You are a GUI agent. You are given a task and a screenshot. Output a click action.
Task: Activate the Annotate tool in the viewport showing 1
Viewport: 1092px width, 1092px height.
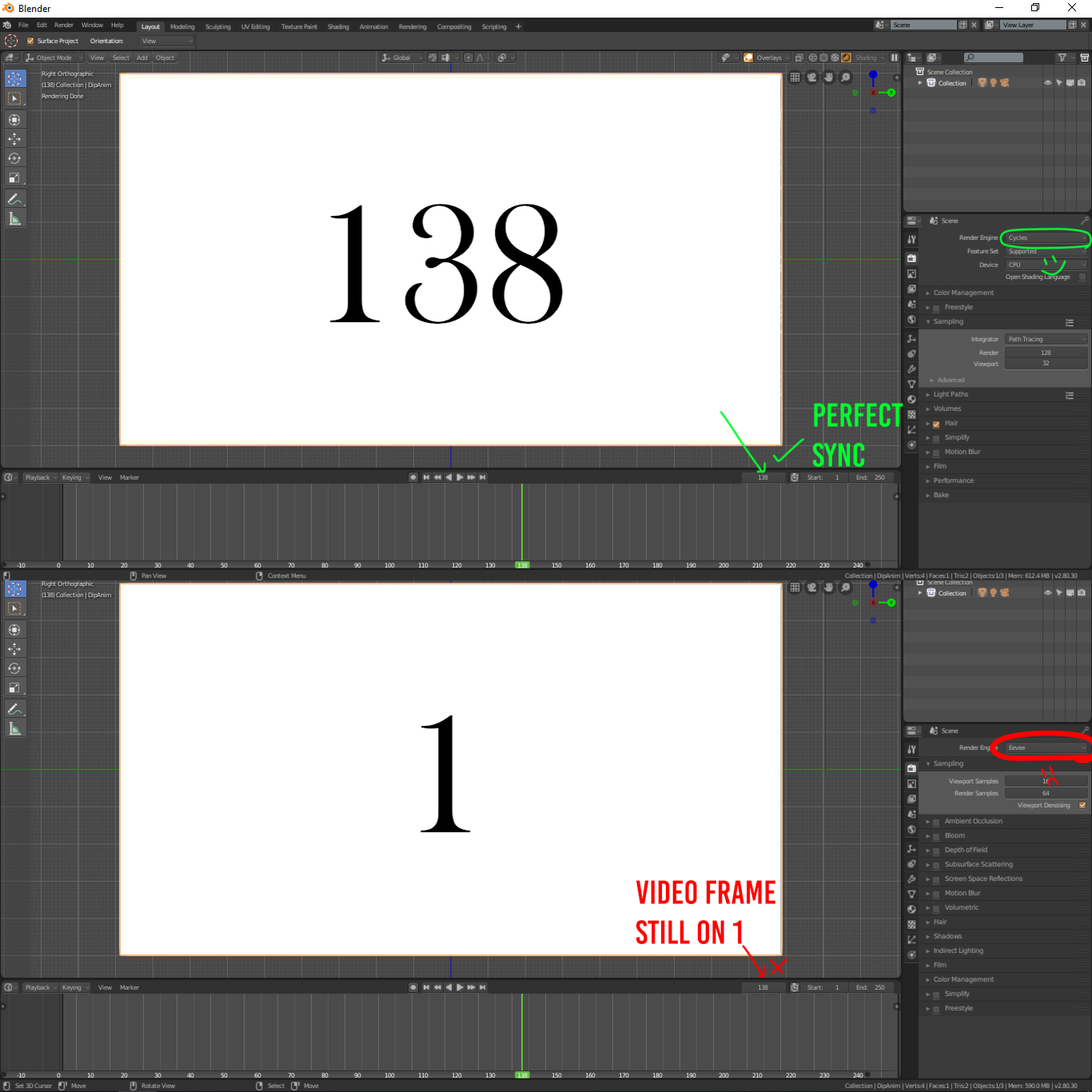click(14, 708)
